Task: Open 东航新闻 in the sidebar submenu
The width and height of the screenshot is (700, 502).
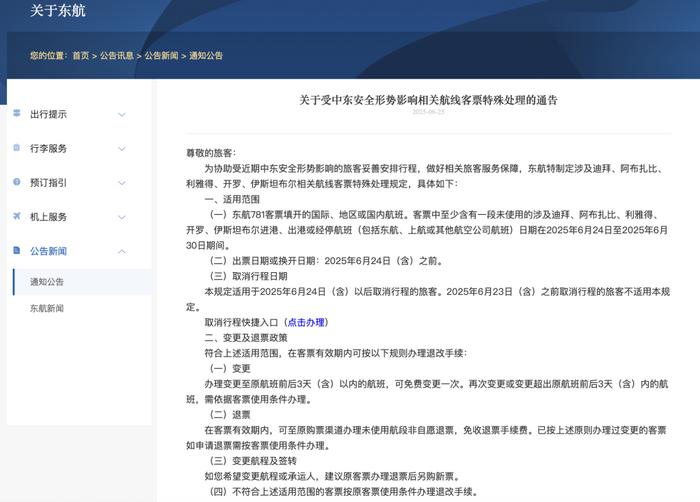Action: click(x=47, y=309)
